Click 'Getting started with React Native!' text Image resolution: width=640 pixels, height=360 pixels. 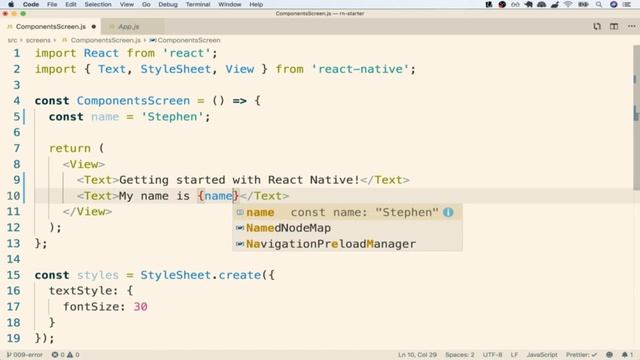point(239,180)
